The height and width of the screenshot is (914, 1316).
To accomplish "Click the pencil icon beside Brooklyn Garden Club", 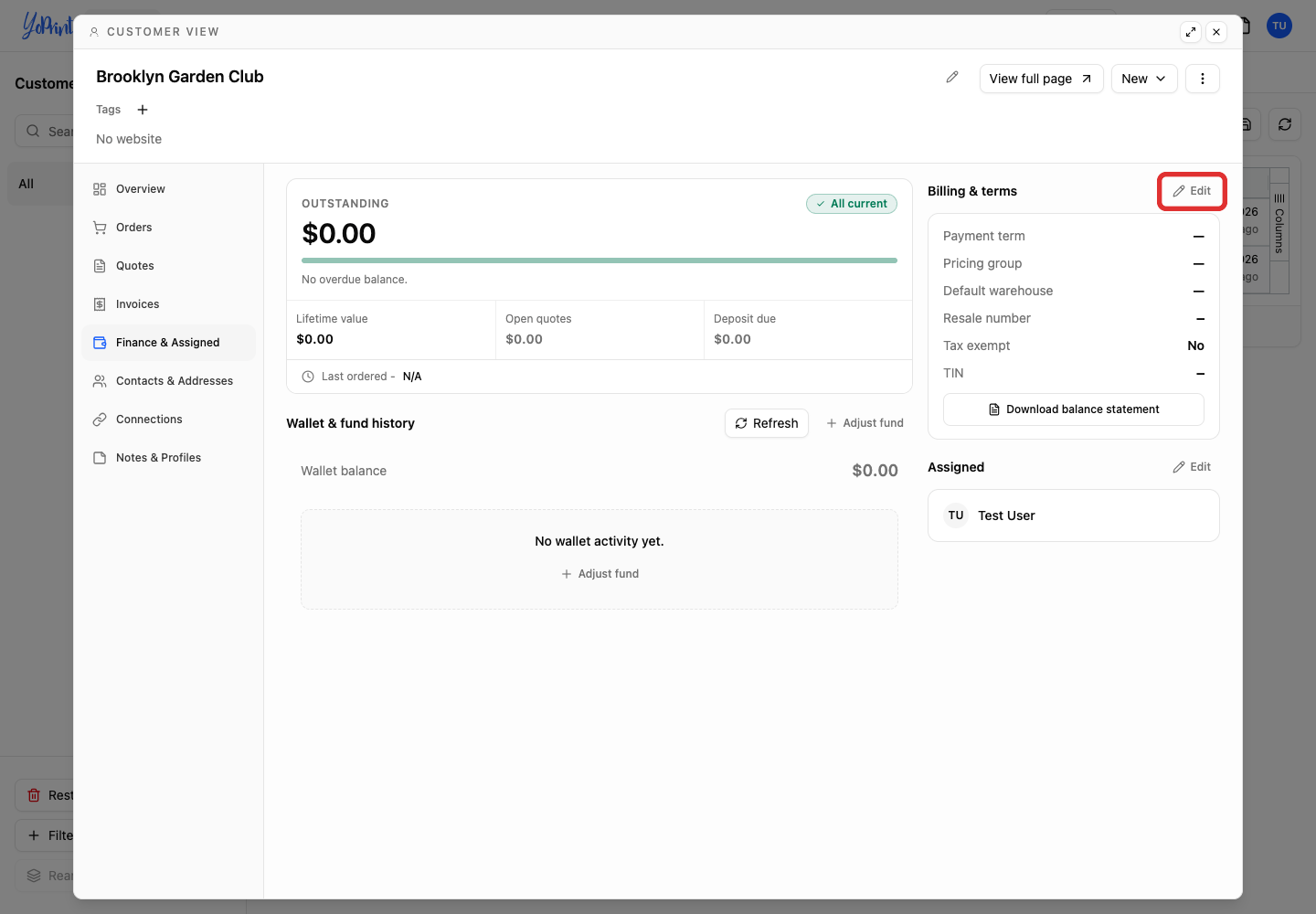I will pyautogui.click(x=952, y=78).
